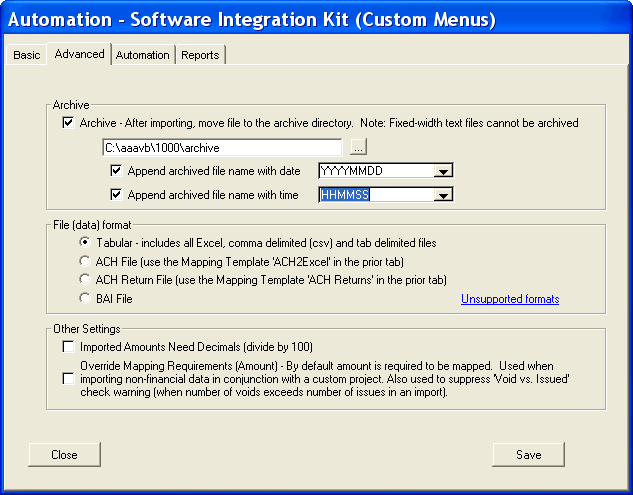Open the HHMMSS time format dropdown

(x=443, y=195)
